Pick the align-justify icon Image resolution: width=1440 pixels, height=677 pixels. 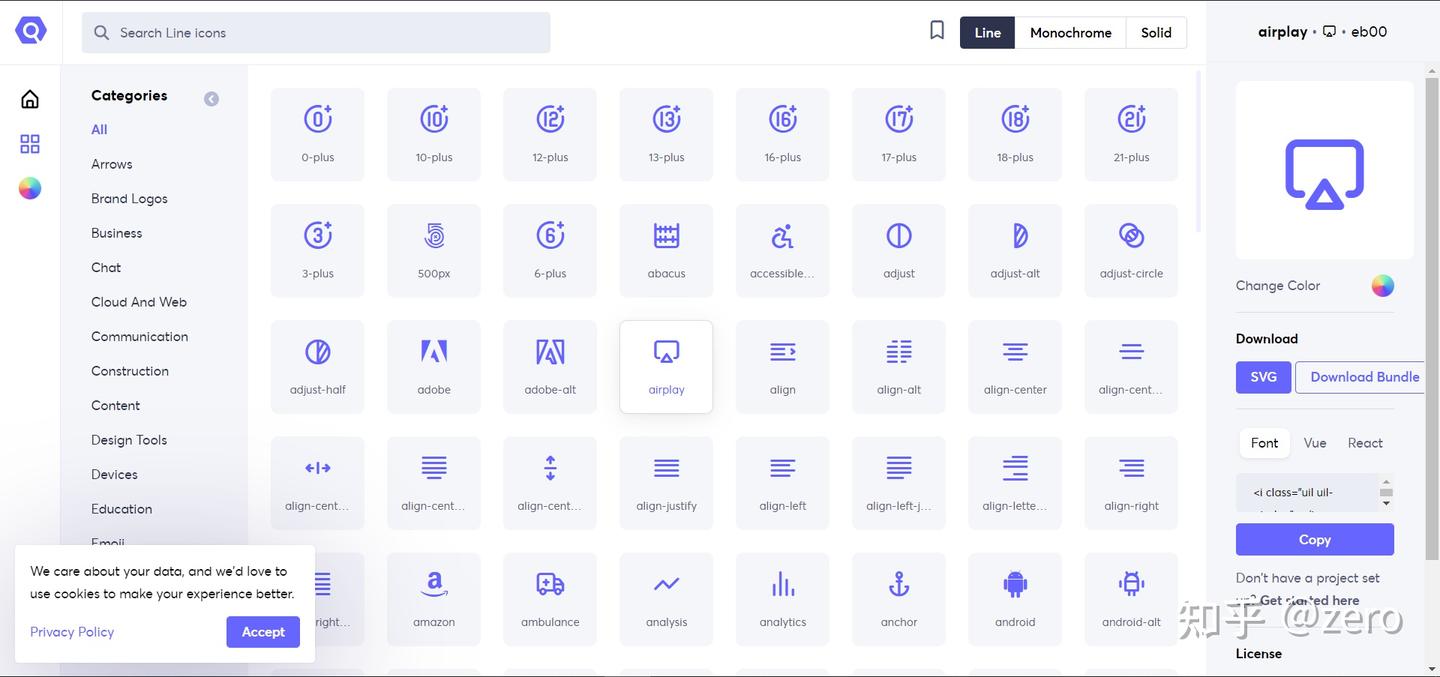pos(666,483)
